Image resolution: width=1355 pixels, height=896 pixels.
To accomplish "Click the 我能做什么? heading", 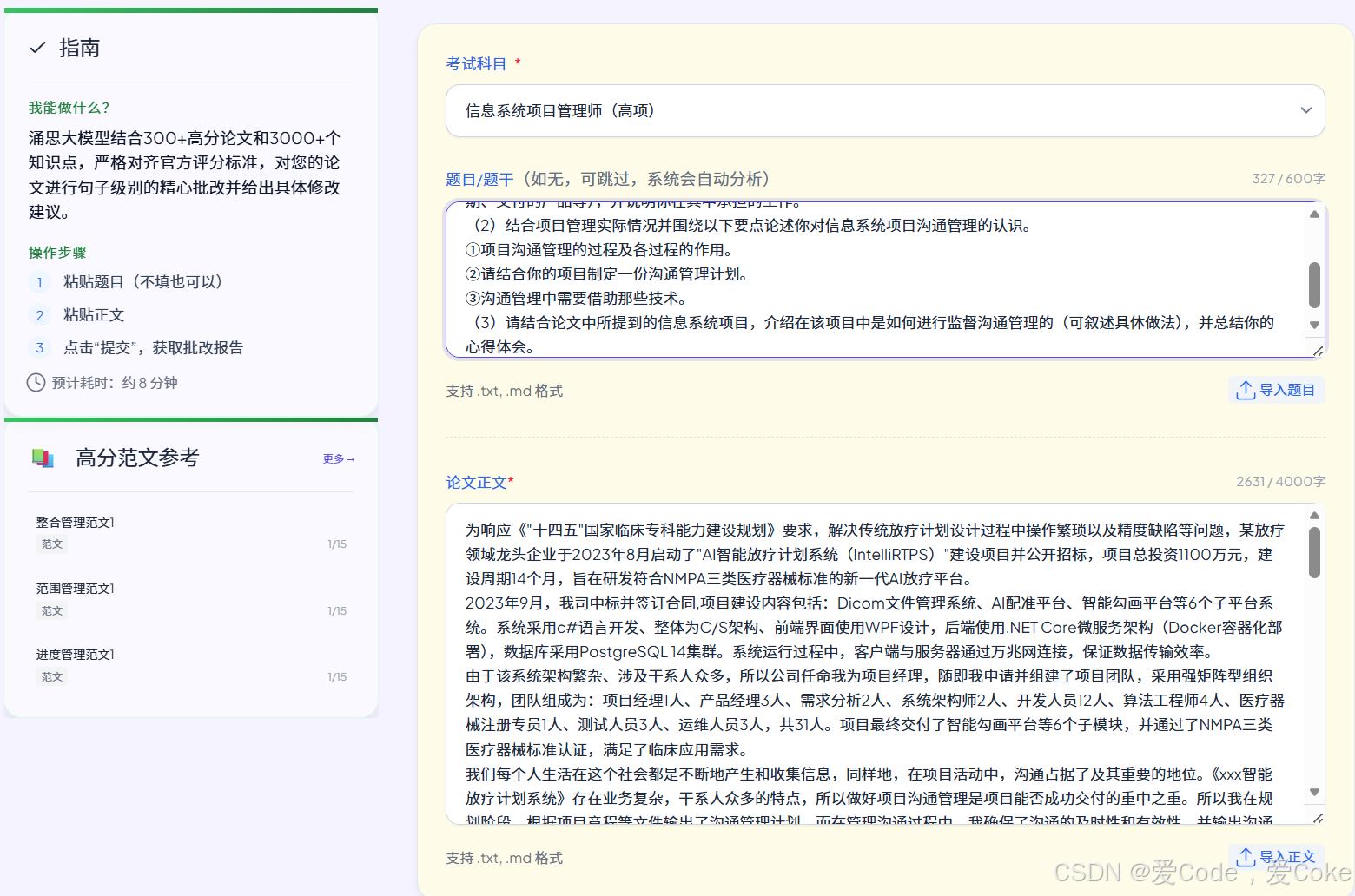I will [69, 108].
